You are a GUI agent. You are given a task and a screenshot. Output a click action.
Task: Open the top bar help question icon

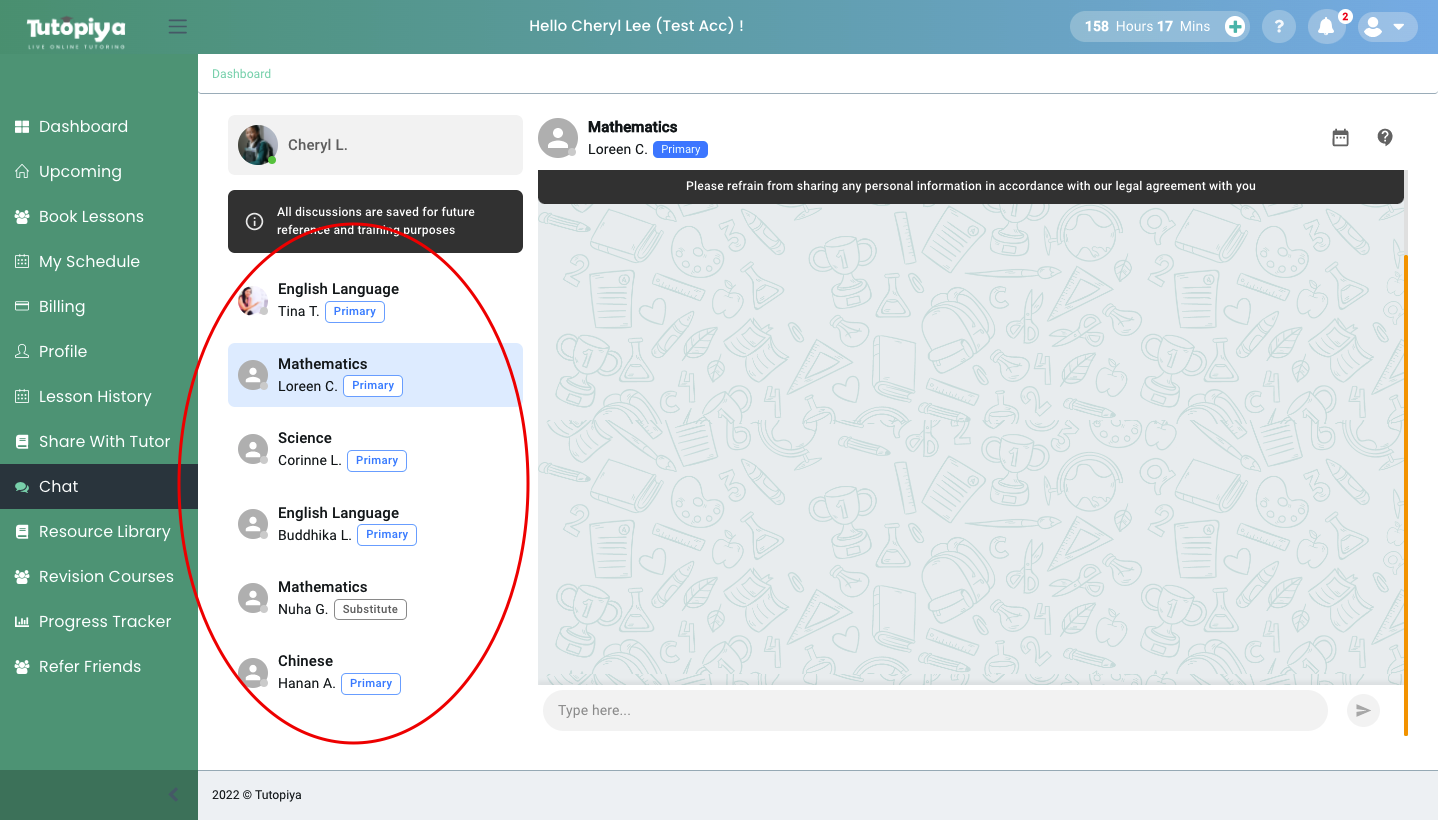(1279, 27)
